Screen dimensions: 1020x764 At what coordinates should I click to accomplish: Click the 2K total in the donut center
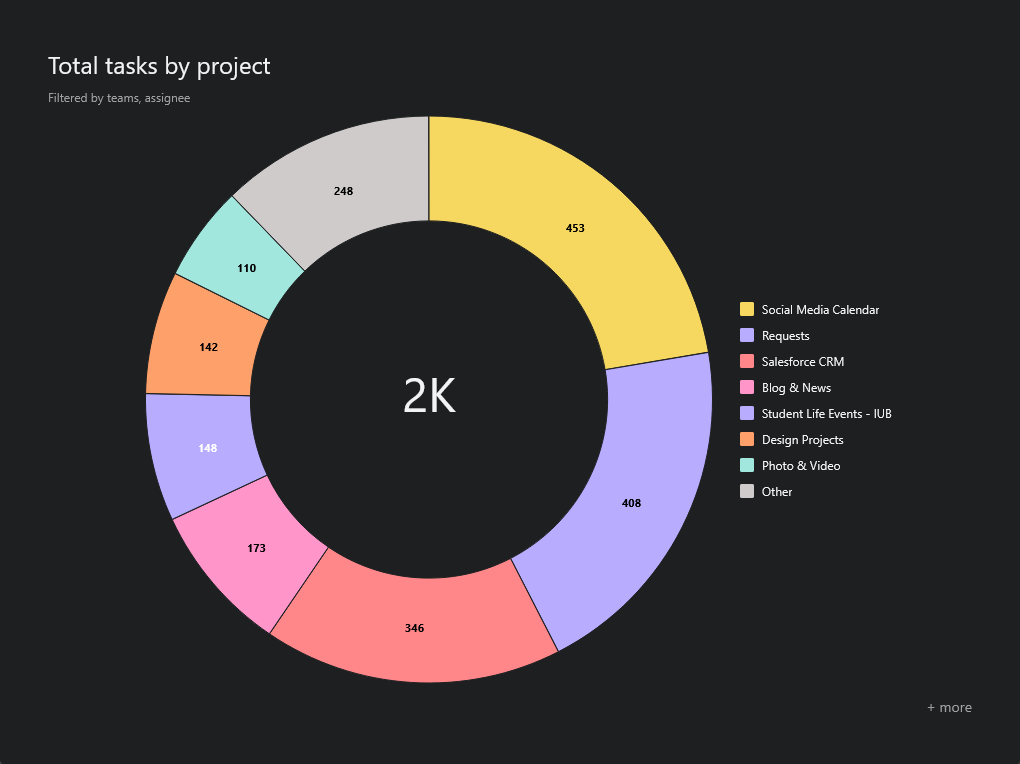tap(428, 397)
